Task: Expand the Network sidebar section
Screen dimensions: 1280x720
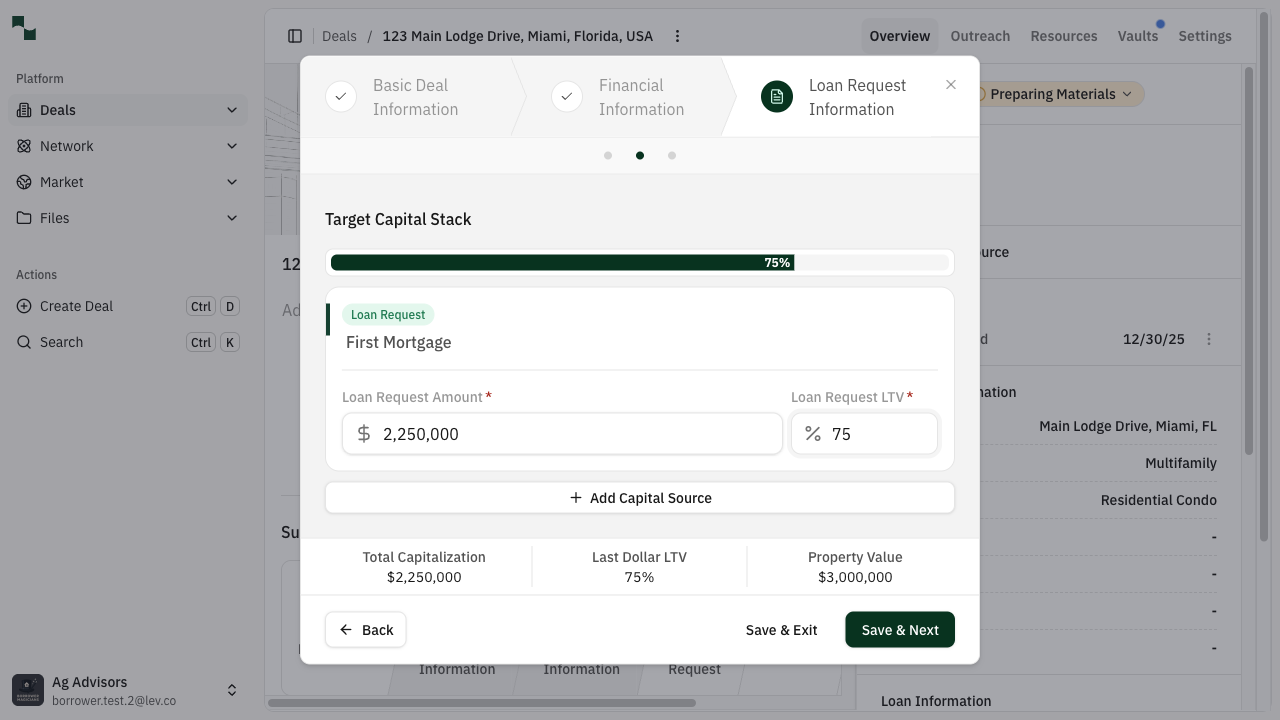Action: 232,146
